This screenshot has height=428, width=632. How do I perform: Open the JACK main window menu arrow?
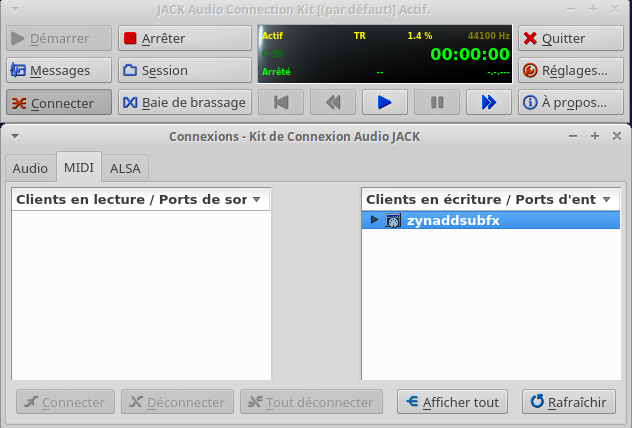pyautogui.click(x=15, y=10)
